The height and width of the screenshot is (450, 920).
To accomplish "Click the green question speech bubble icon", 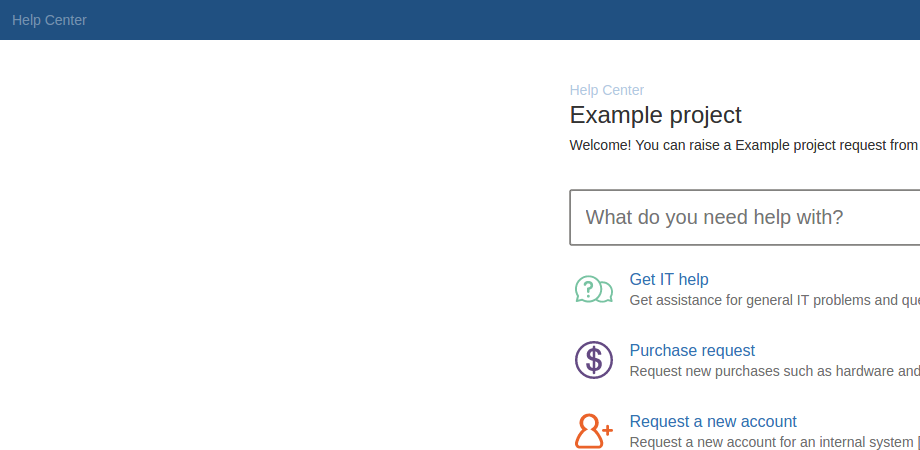I will pos(594,289).
